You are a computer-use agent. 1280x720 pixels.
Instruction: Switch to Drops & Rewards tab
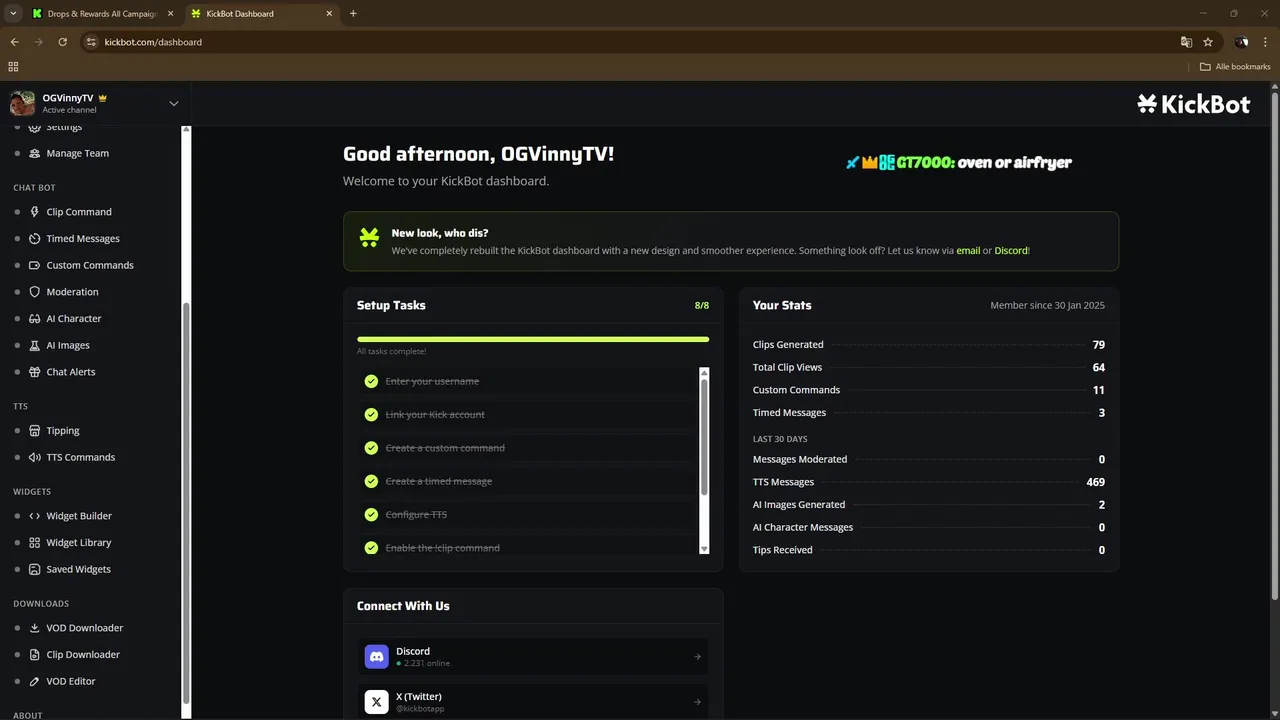pyautogui.click(x=101, y=14)
